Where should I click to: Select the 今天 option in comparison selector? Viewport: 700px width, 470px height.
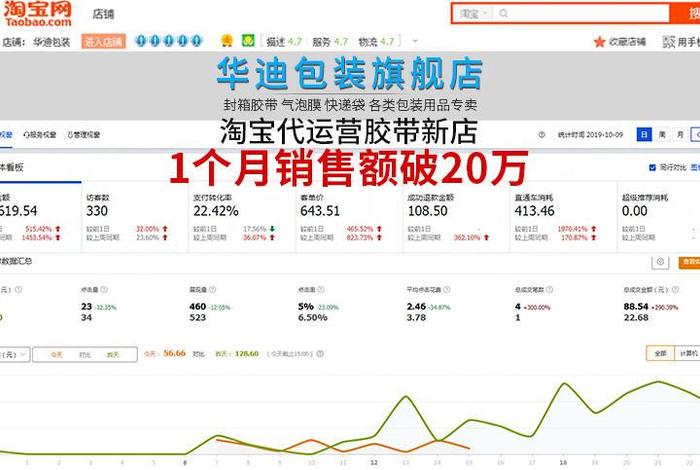[56, 354]
